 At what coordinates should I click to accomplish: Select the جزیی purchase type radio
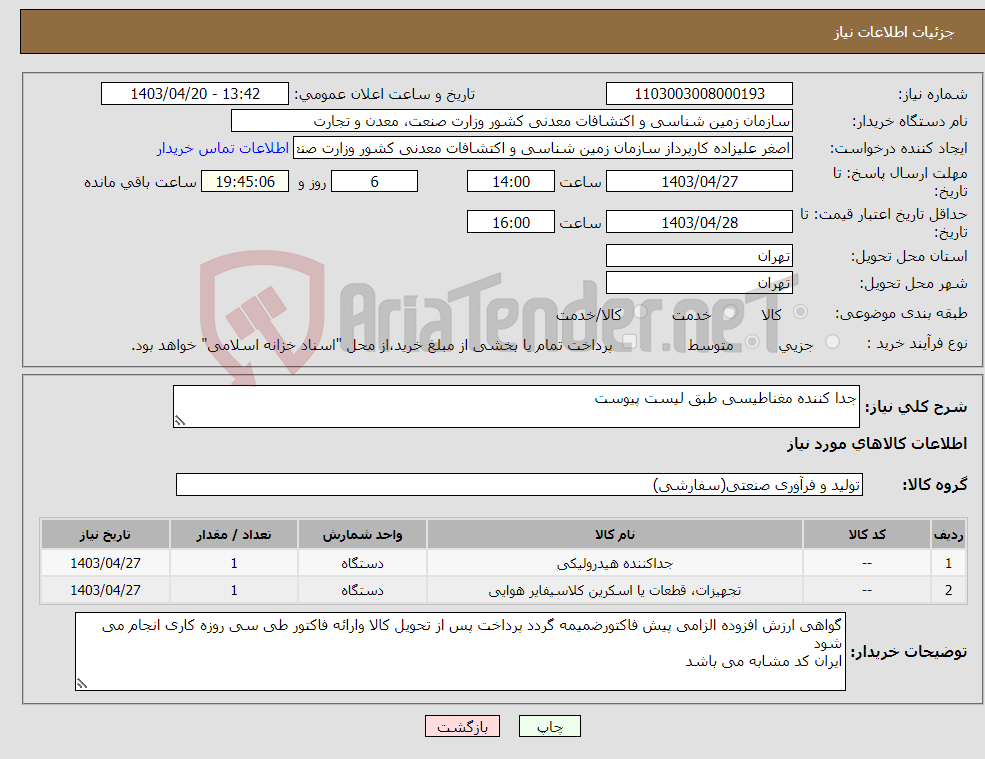832,342
